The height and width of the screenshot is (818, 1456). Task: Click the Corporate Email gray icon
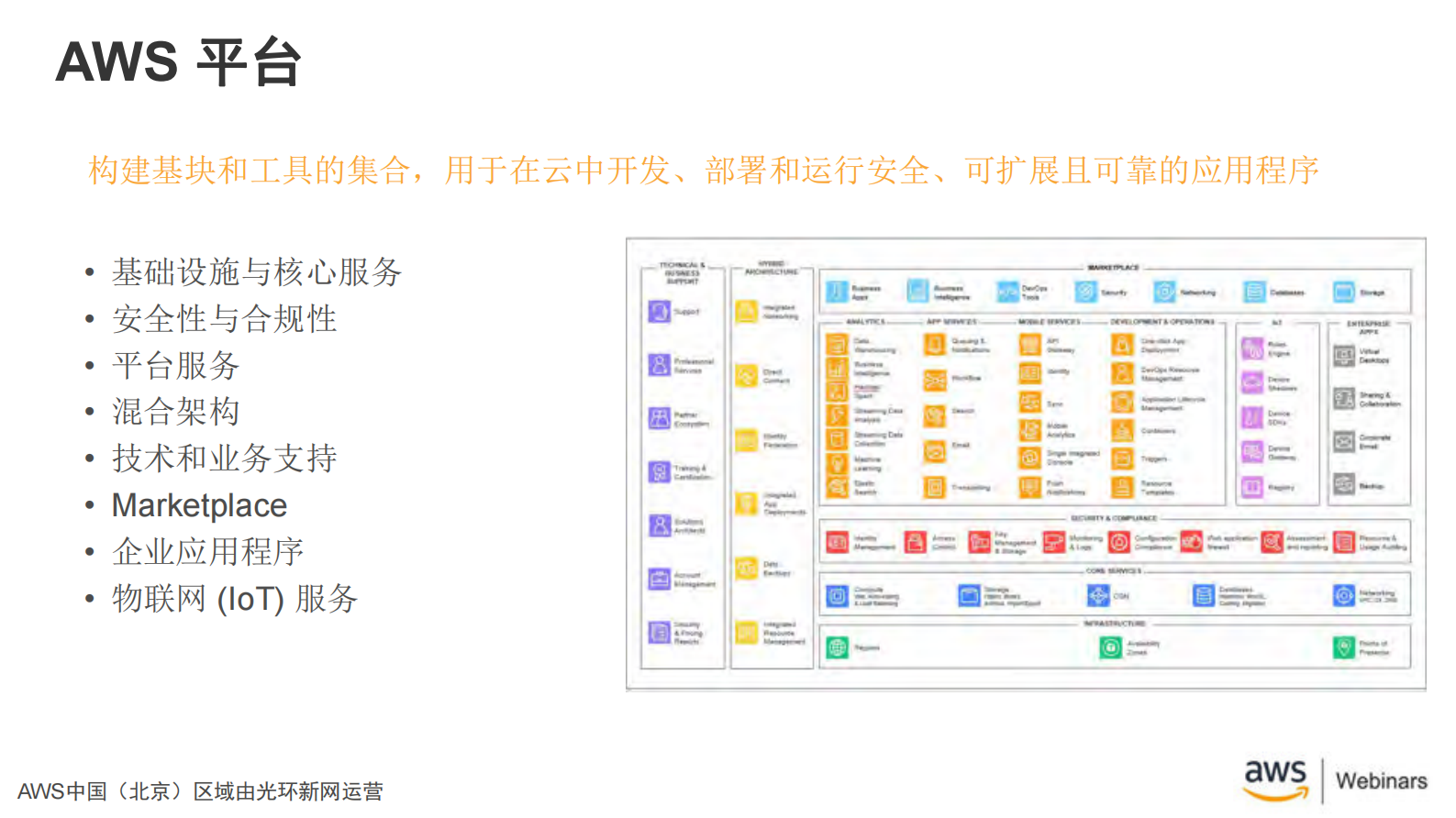(x=1344, y=441)
